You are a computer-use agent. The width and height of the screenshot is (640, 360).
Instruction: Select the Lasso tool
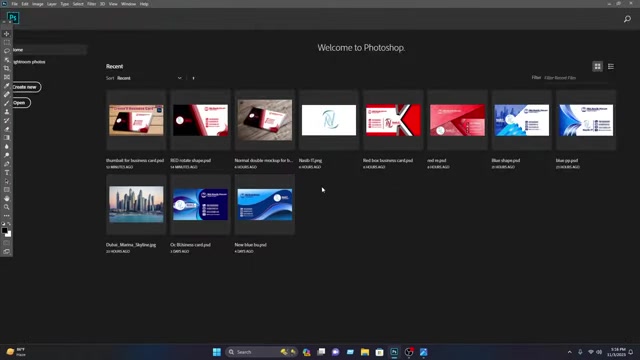pyautogui.click(x=7, y=51)
